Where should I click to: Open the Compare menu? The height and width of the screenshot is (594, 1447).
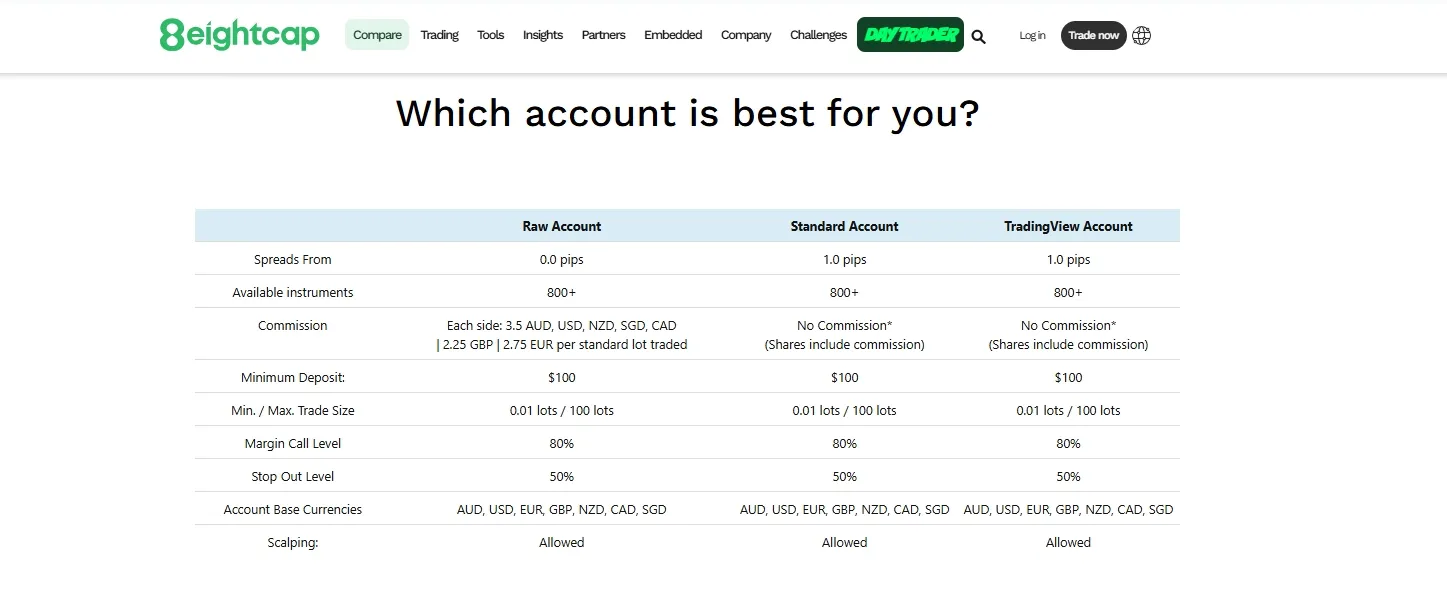(x=377, y=35)
